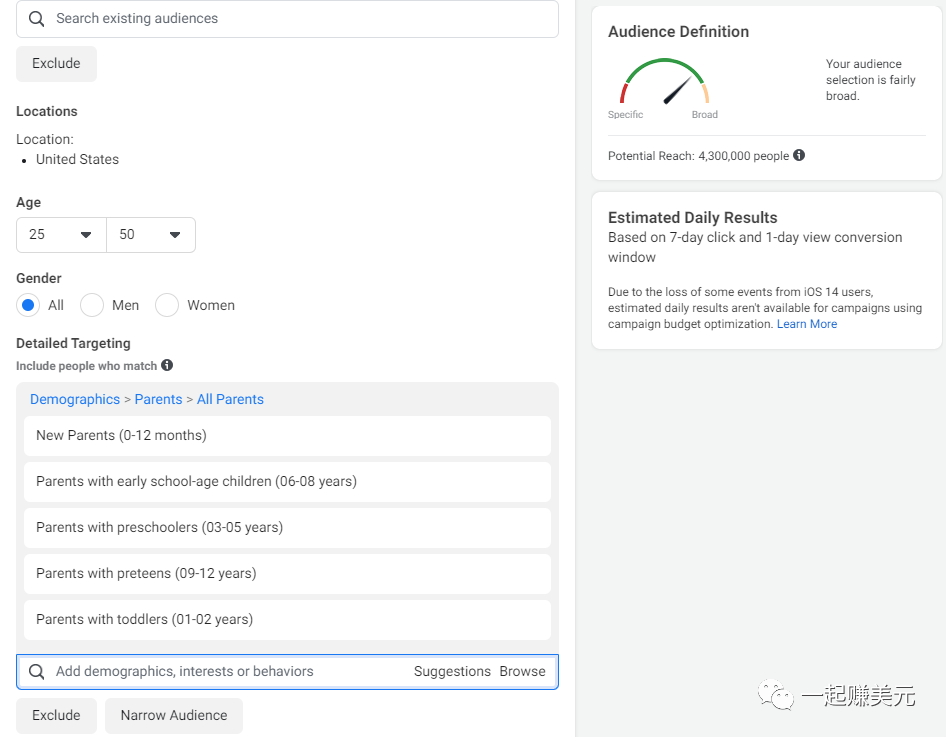This screenshot has height=737, width=946.
Task: Click the info icon next to Include people who match
Action: point(167,365)
